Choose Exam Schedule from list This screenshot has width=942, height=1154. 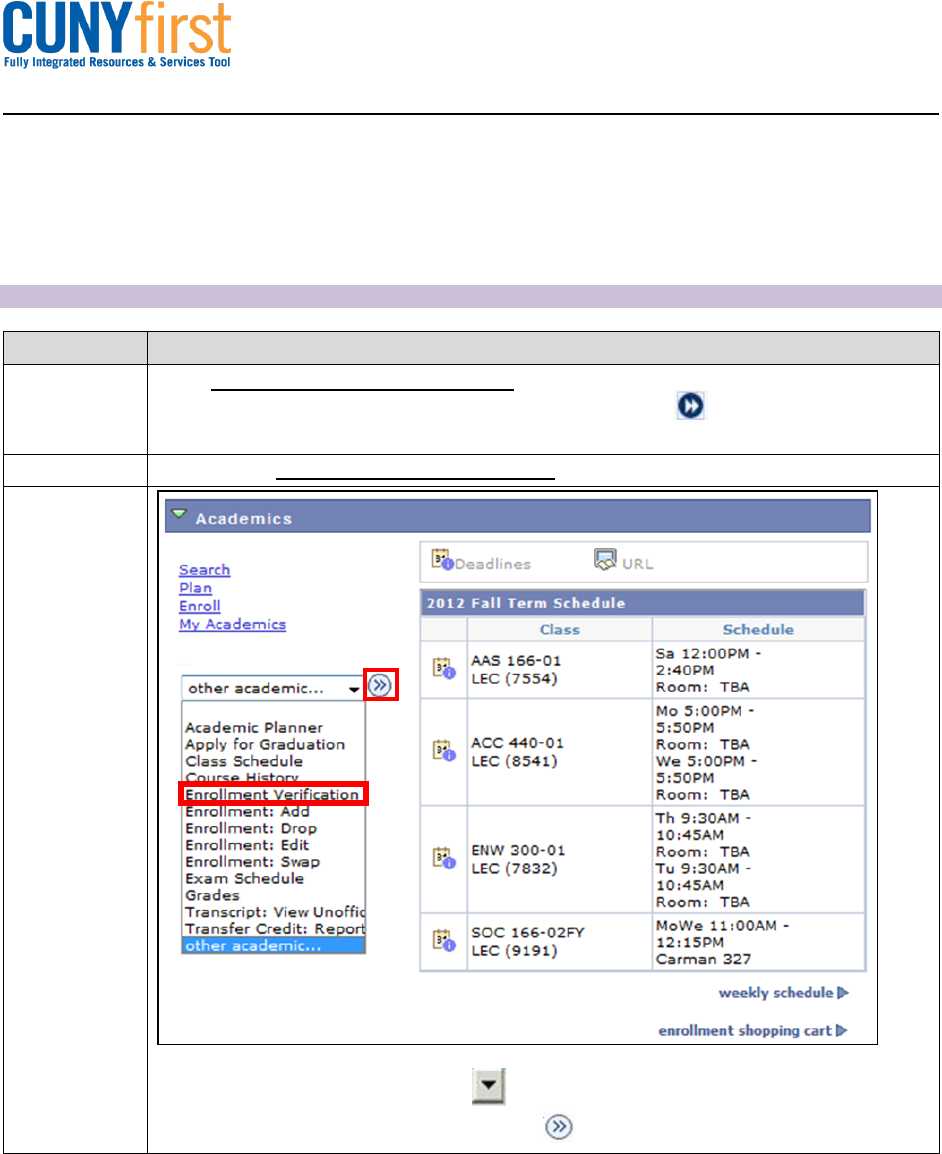pos(244,878)
